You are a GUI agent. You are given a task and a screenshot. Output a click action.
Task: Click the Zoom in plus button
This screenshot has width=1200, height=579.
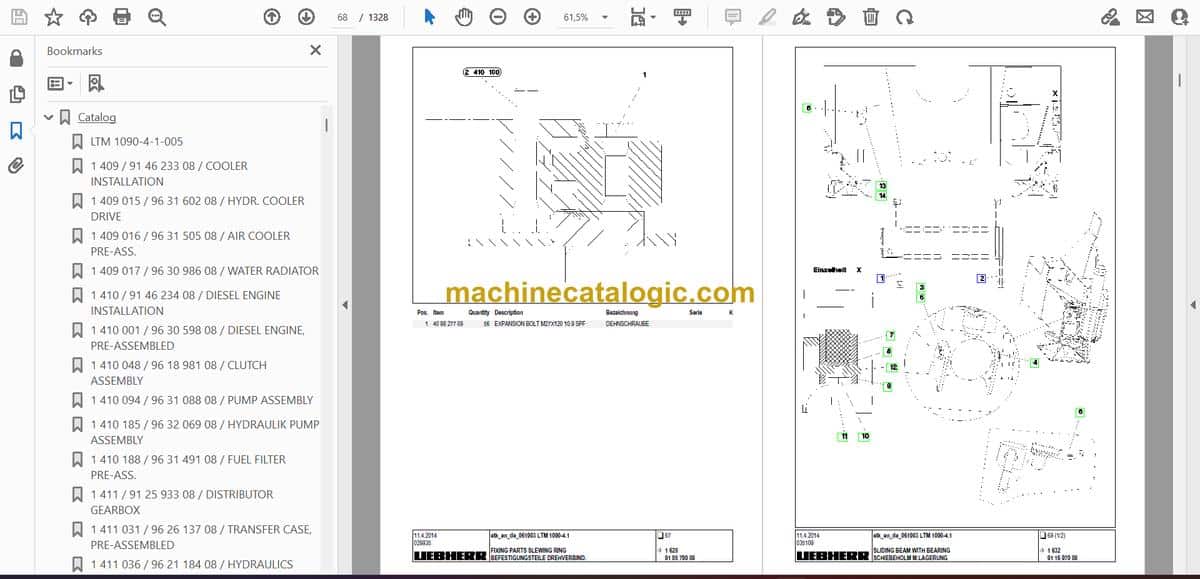pyautogui.click(x=532, y=17)
